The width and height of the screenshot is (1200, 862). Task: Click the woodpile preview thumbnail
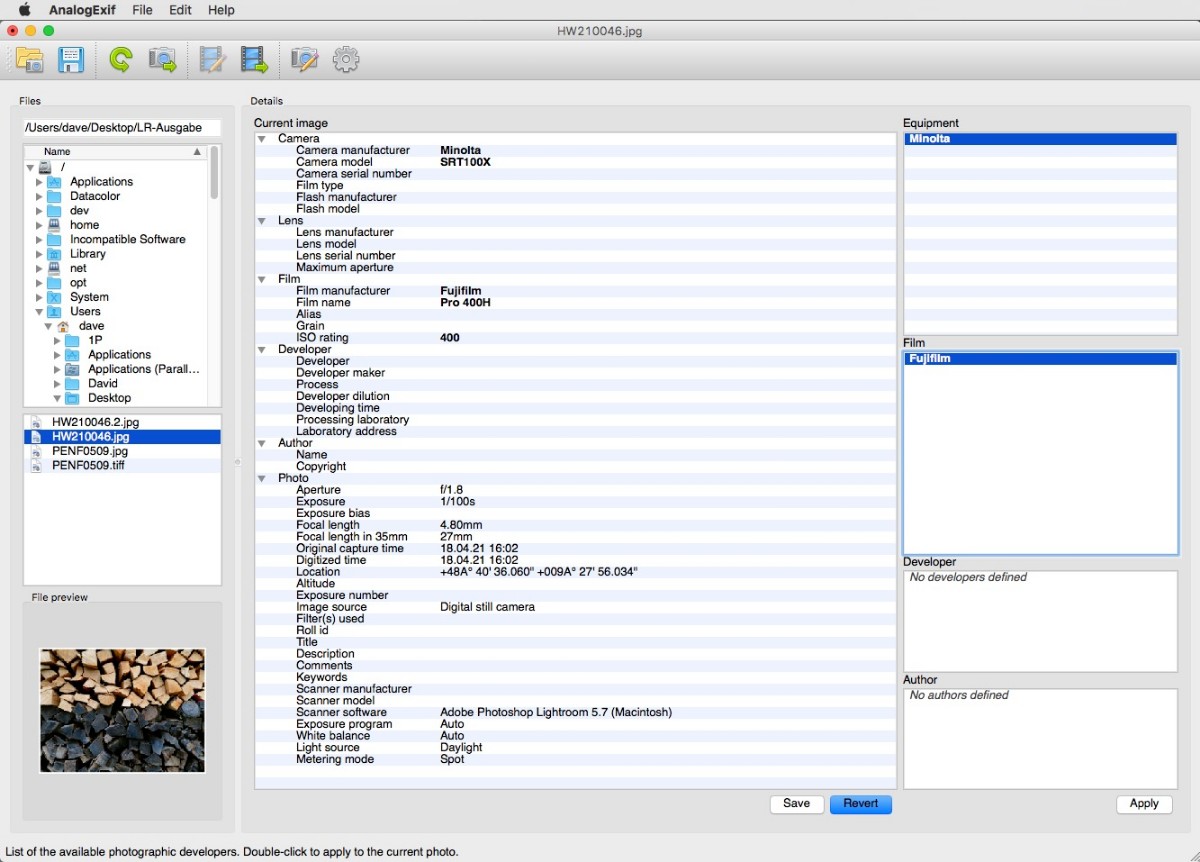(122, 710)
